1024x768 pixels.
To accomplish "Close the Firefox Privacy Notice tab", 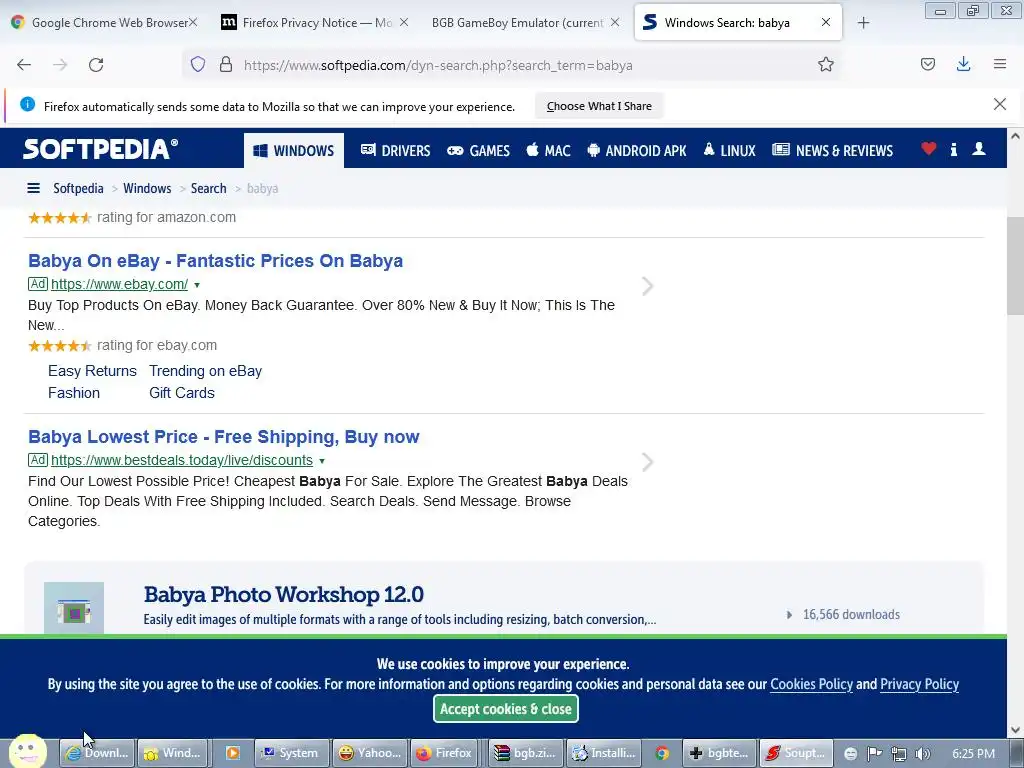I will click(404, 22).
